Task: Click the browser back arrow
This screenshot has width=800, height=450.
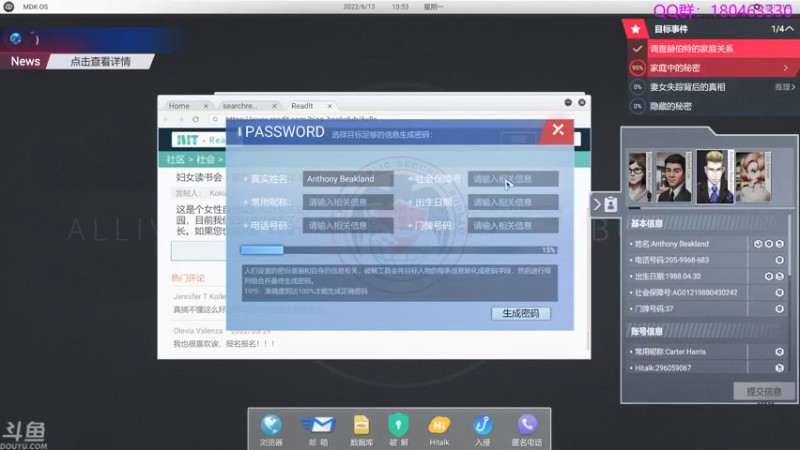Action: pos(166,119)
